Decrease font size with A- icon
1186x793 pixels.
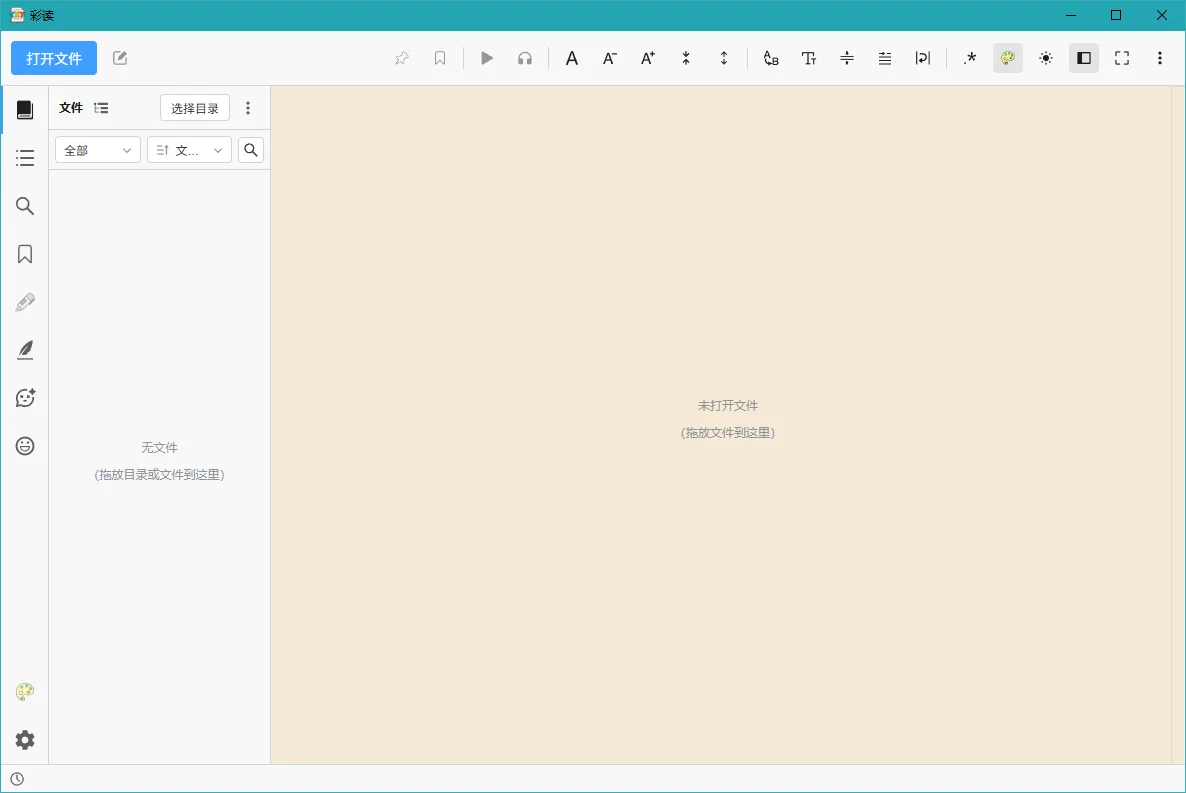click(x=610, y=58)
